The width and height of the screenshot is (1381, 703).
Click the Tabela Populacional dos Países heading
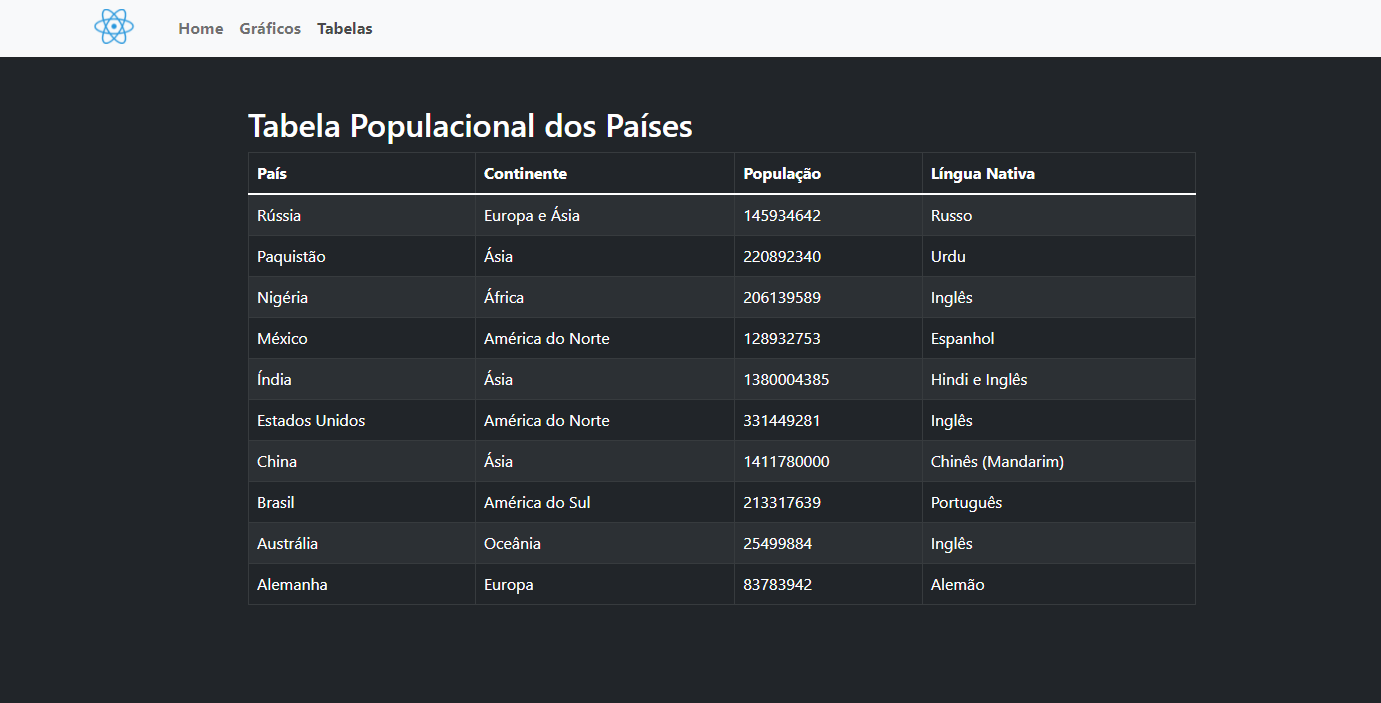470,126
